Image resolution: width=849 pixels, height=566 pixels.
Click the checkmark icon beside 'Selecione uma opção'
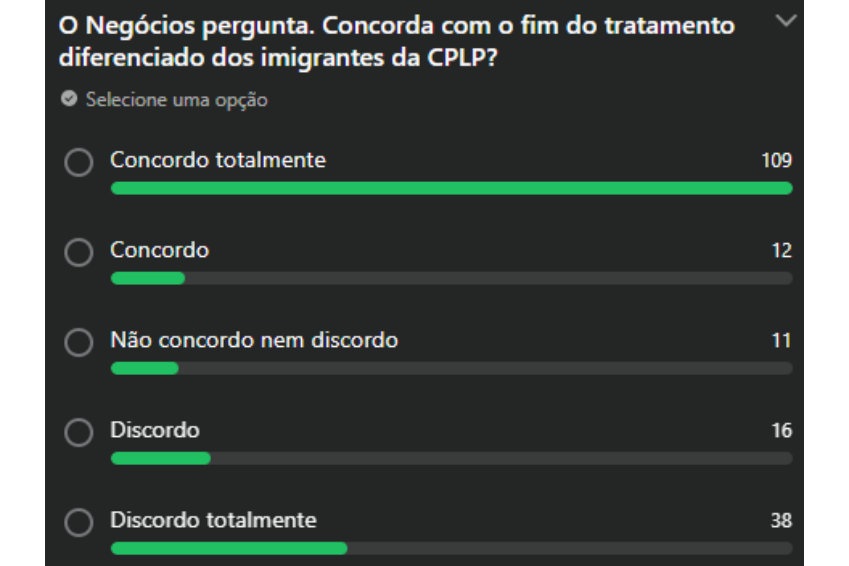[69, 100]
